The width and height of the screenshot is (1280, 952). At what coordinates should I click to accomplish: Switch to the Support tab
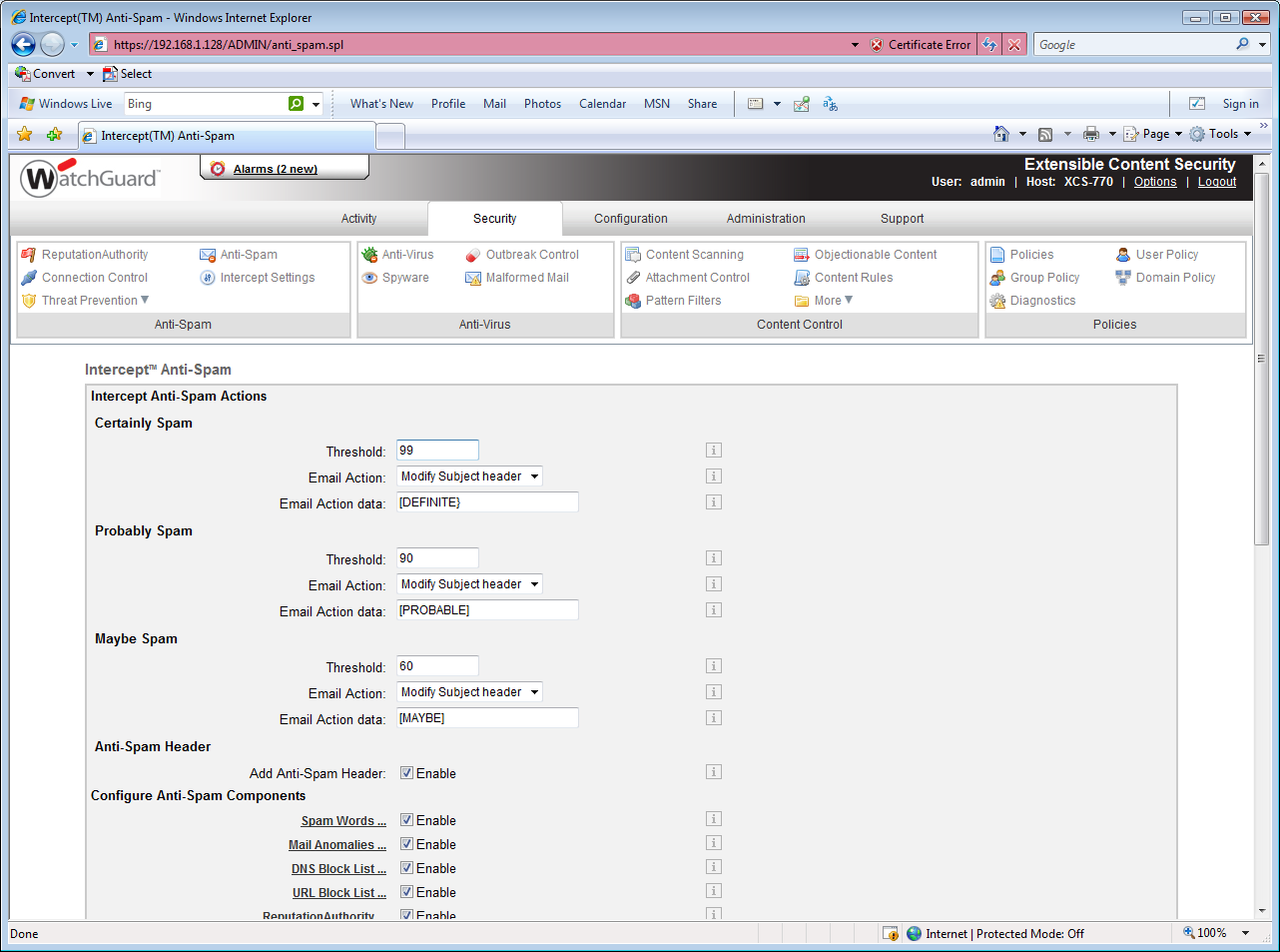point(902,219)
